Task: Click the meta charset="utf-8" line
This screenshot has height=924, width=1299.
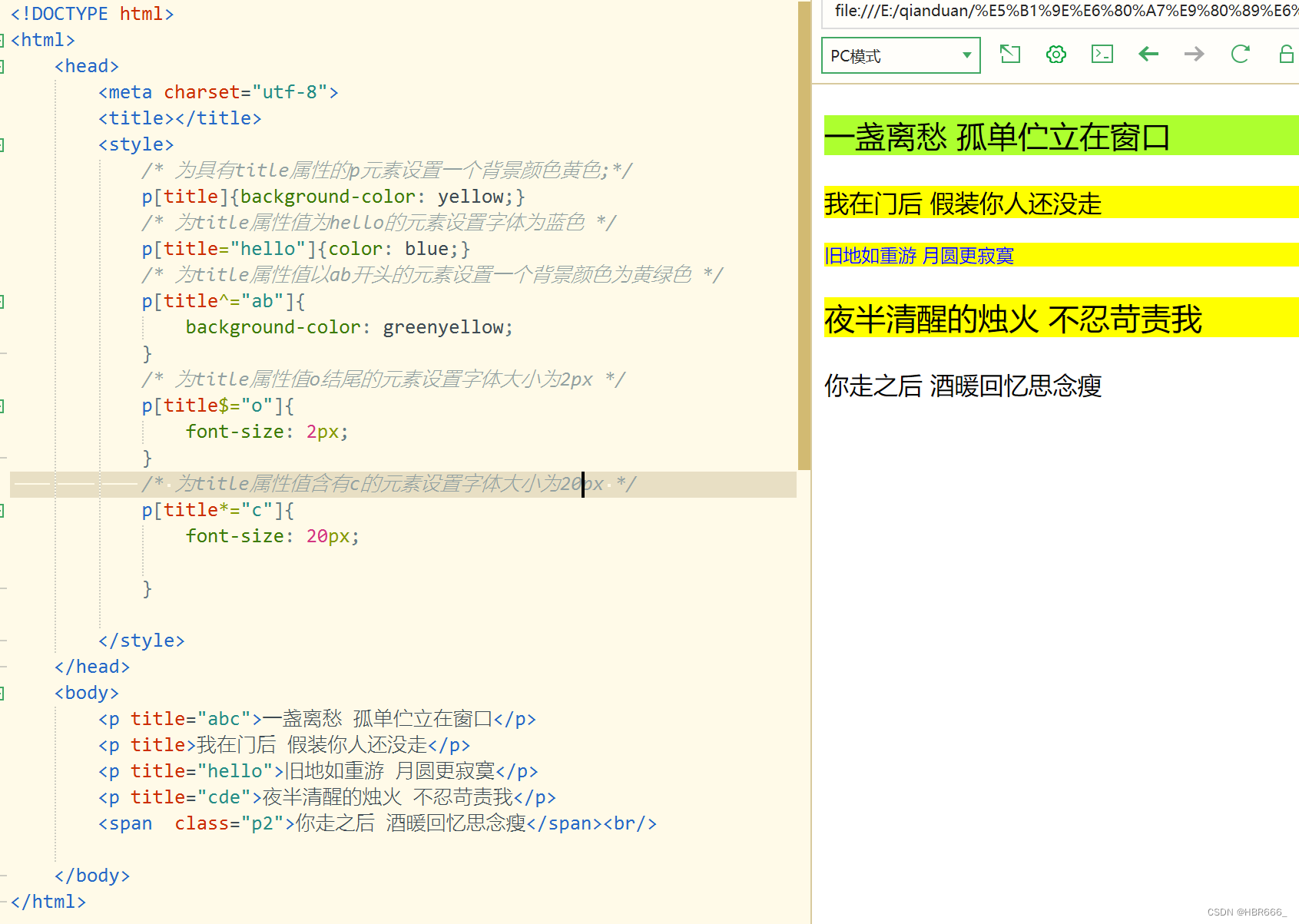Action: (218, 92)
